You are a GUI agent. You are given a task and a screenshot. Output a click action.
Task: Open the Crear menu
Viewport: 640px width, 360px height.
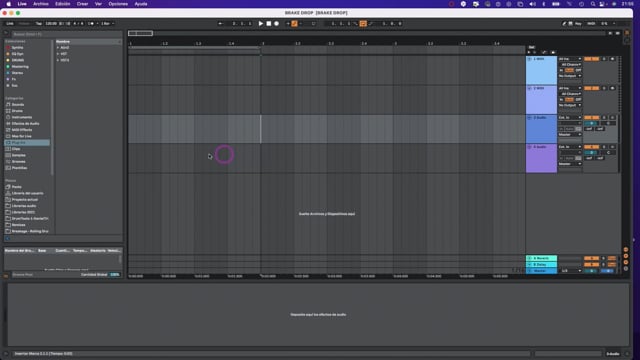[82, 4]
